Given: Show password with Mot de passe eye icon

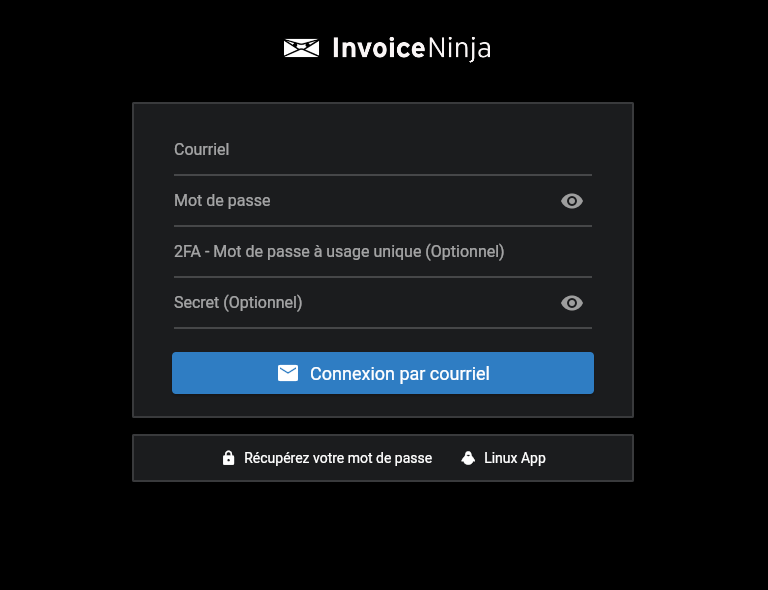Looking at the screenshot, I should [x=572, y=201].
